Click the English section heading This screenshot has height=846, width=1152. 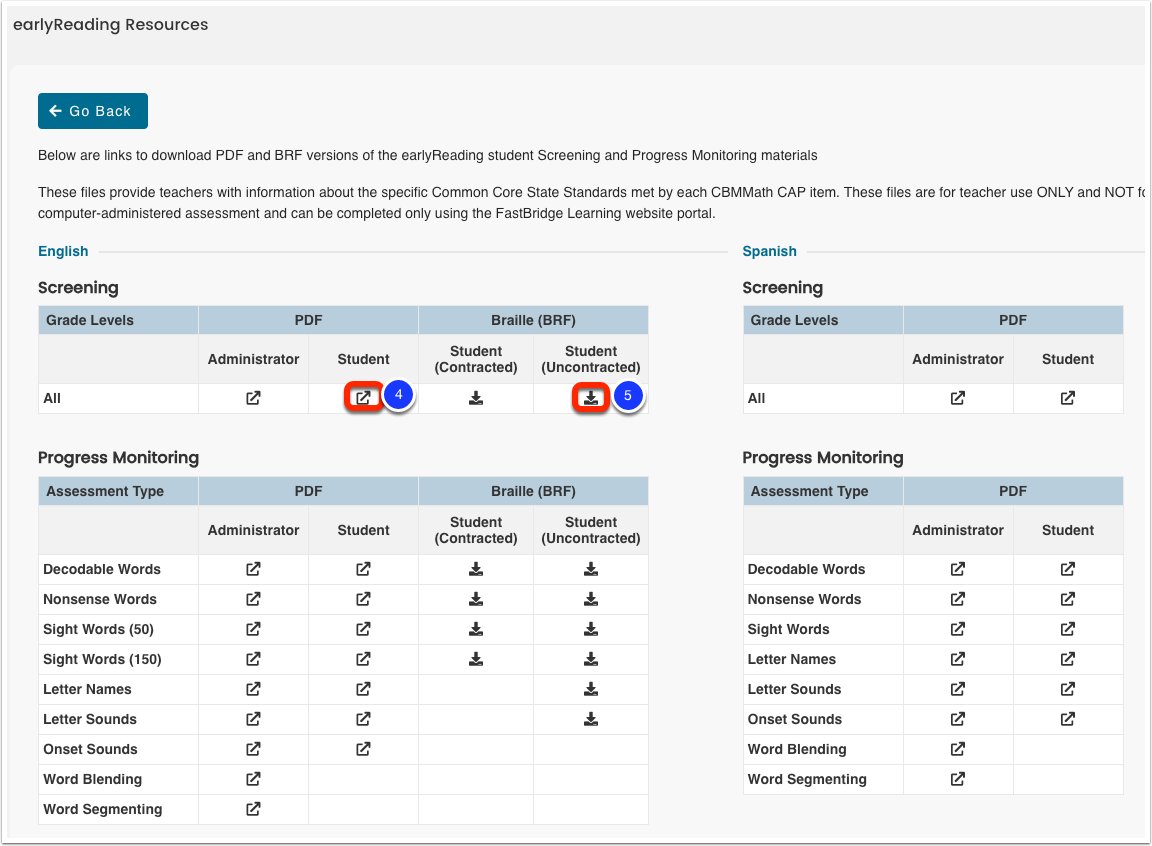[63, 252]
